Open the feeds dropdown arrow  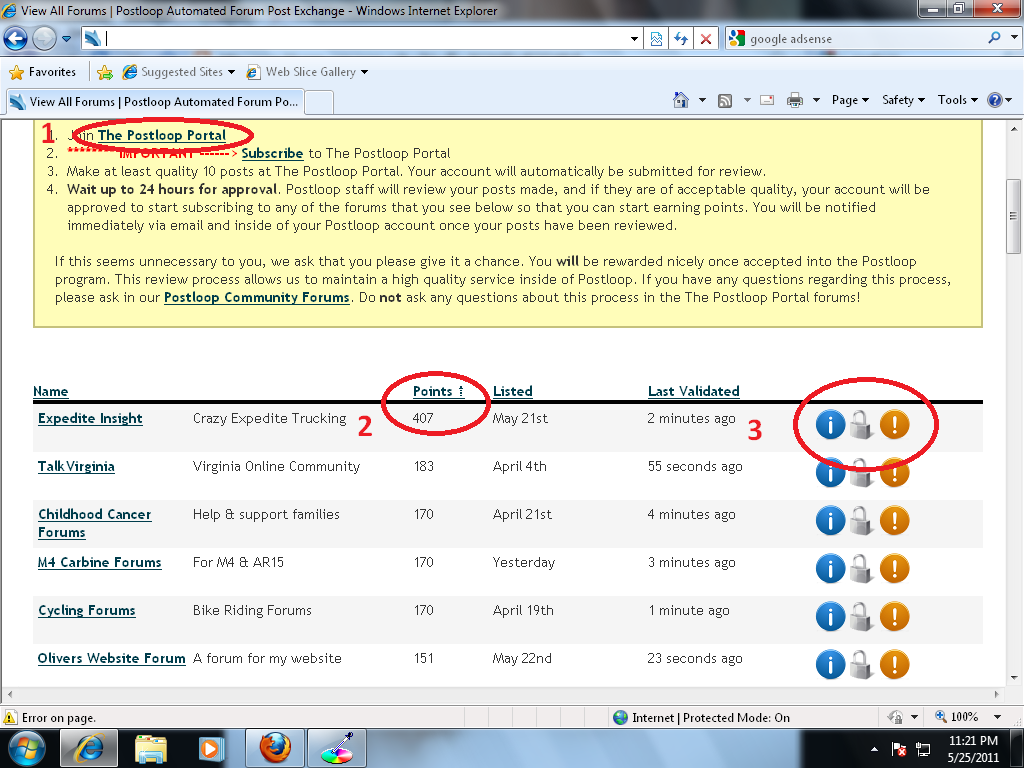[747, 101]
